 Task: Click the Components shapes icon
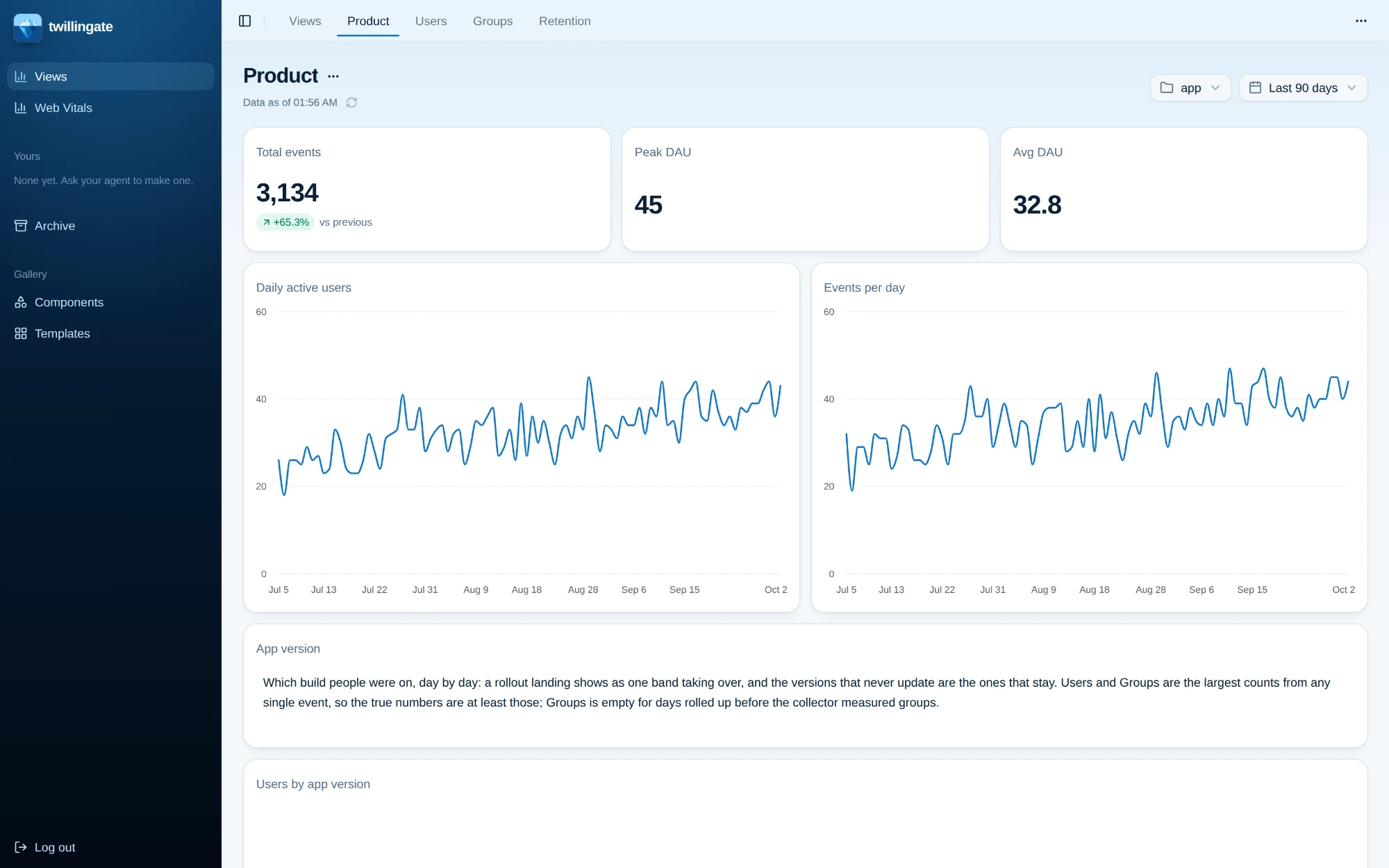coord(21,302)
